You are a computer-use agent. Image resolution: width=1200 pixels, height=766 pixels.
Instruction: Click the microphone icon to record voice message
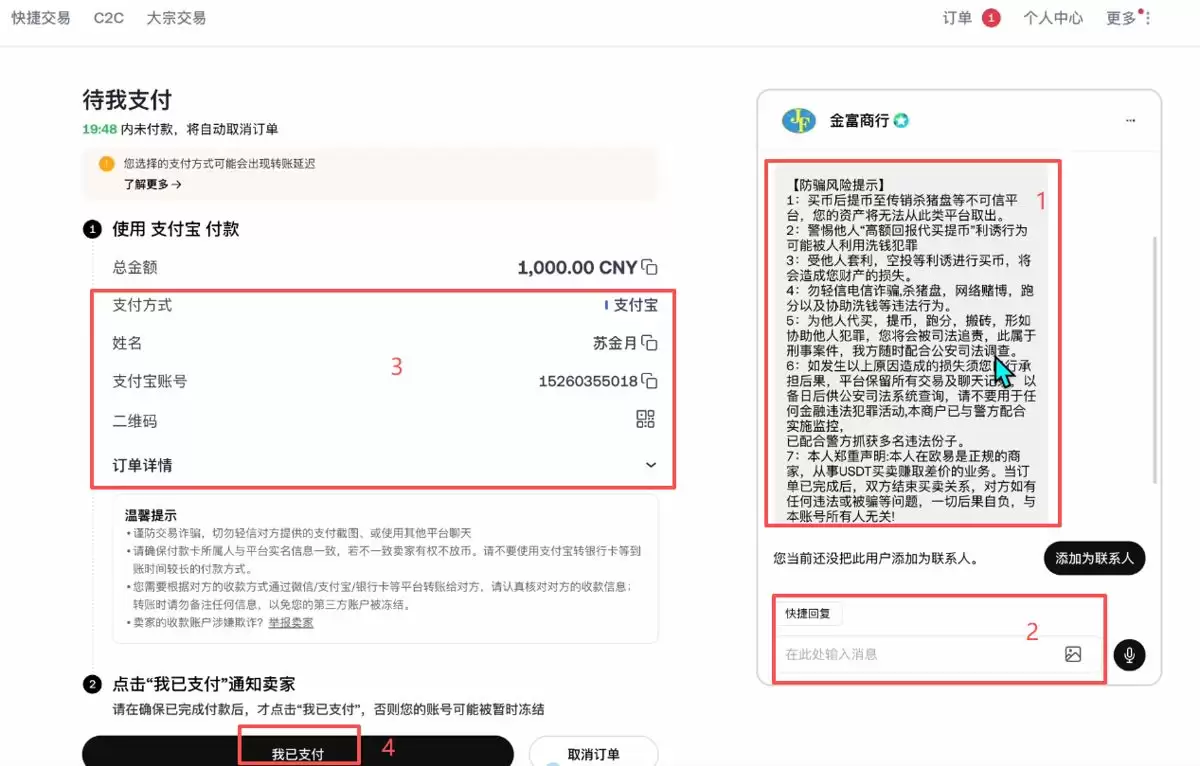tap(1129, 655)
